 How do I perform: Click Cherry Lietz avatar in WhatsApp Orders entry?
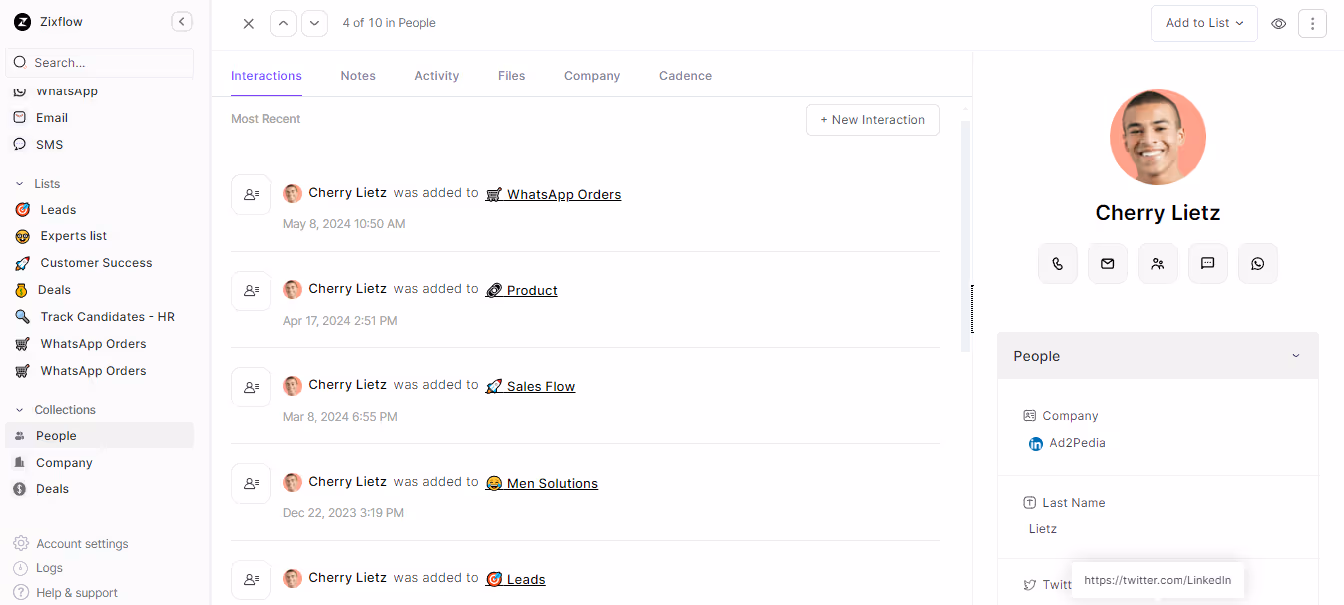coord(292,193)
